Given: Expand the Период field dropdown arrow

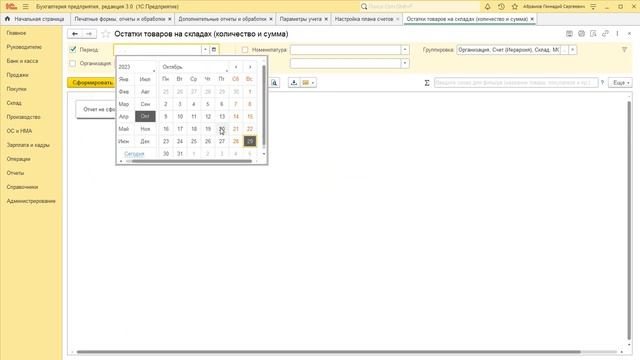Looking at the screenshot, I should pos(205,49).
